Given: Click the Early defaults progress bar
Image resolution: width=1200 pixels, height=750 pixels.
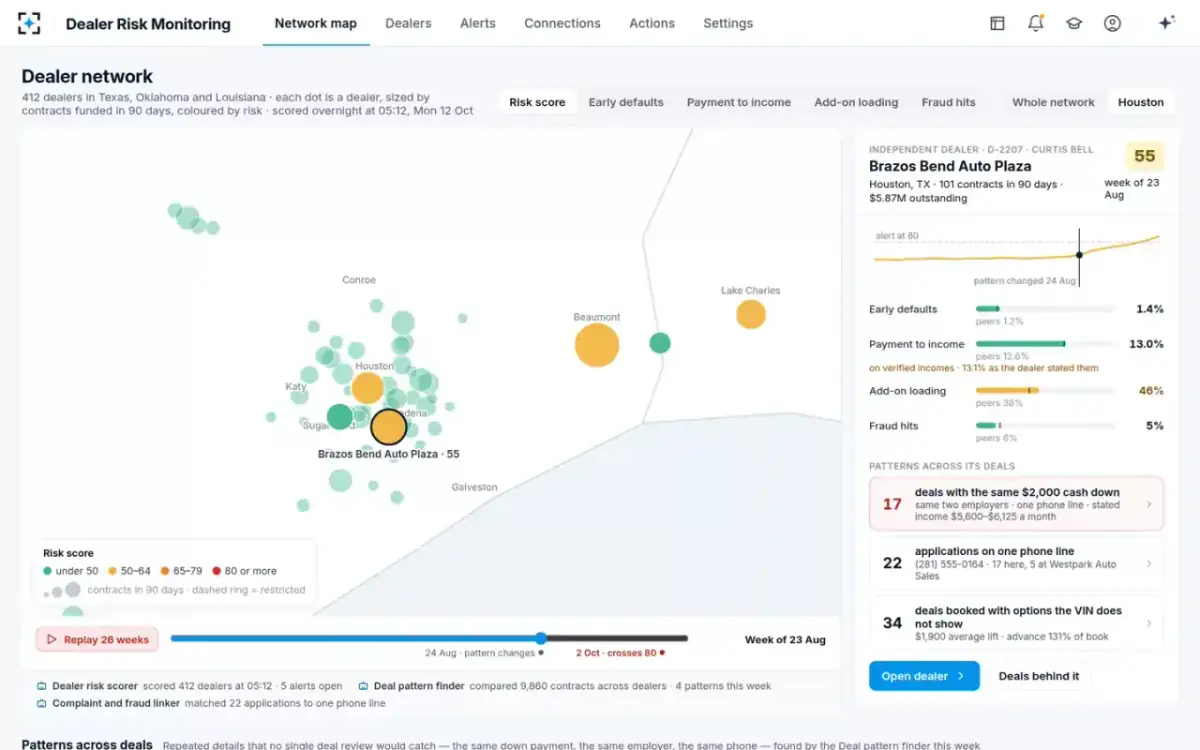Looking at the screenshot, I should tap(1046, 309).
